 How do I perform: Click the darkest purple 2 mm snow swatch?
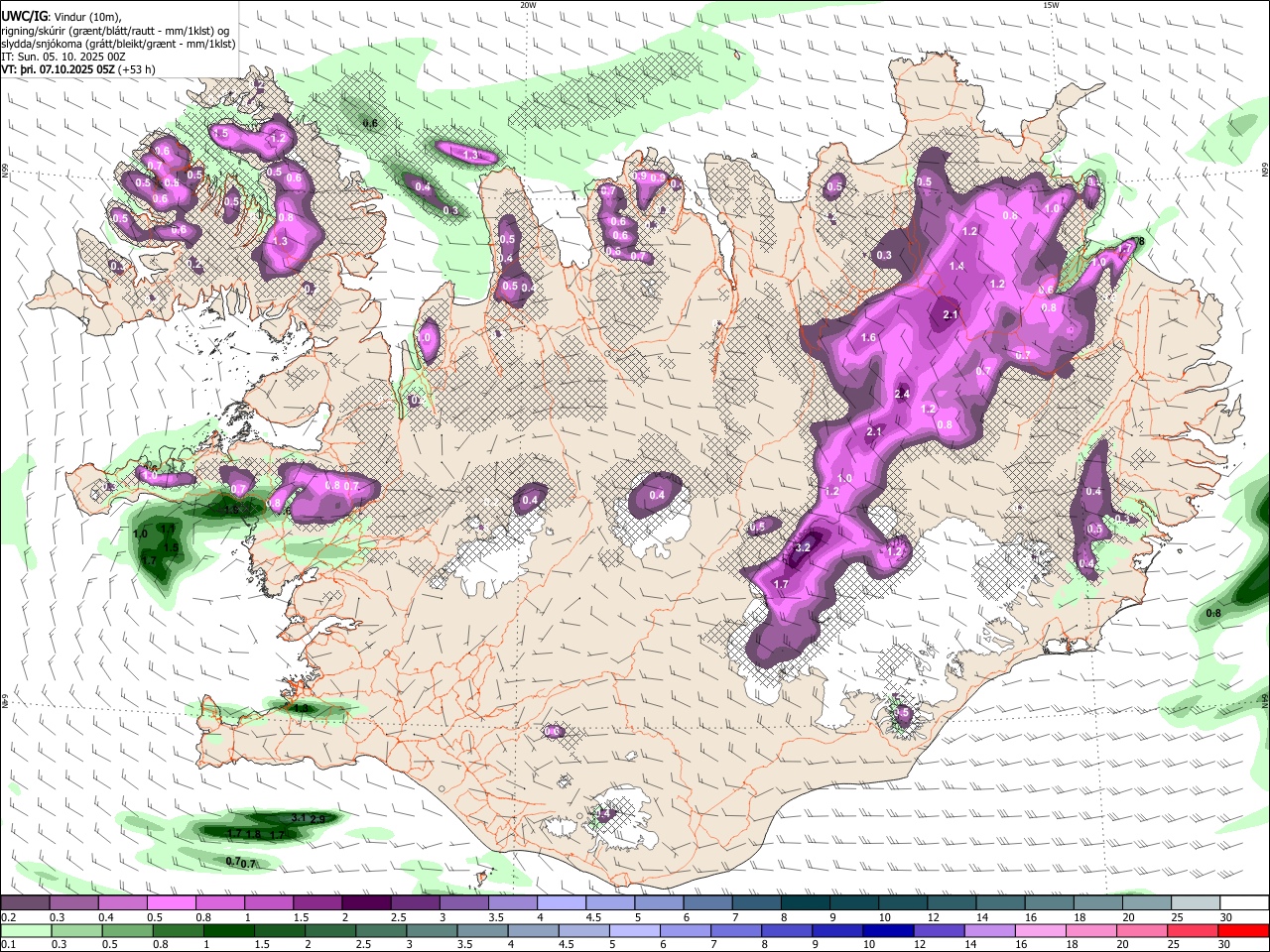tap(367, 903)
